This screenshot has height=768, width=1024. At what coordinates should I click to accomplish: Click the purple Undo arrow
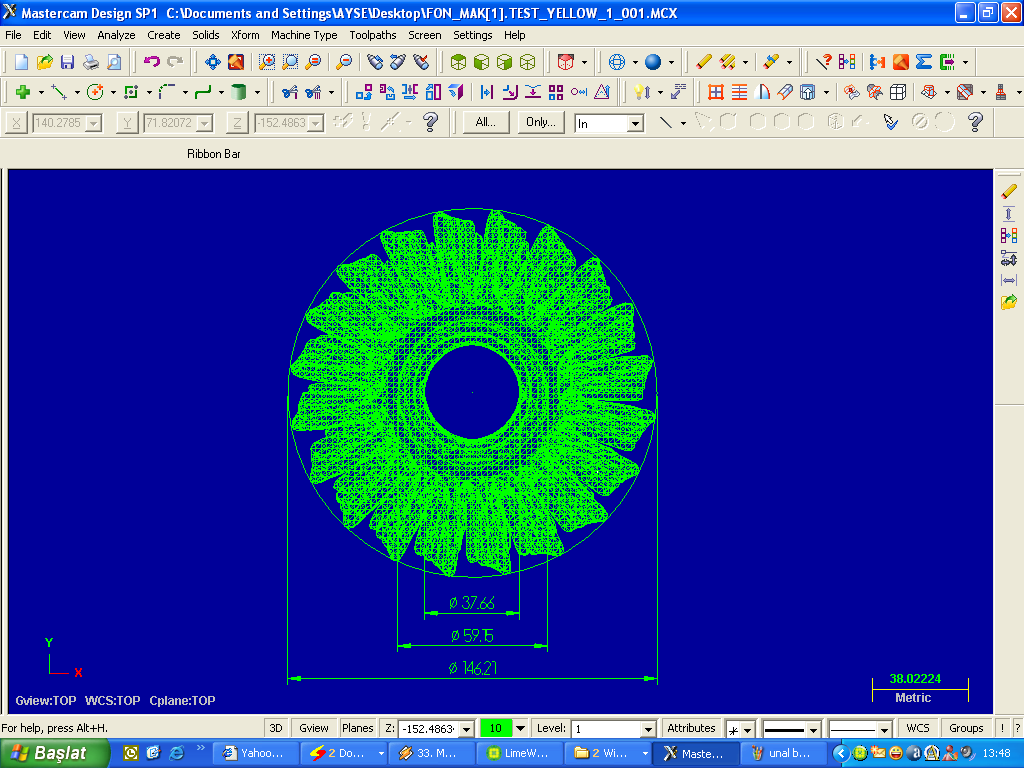click(x=152, y=62)
